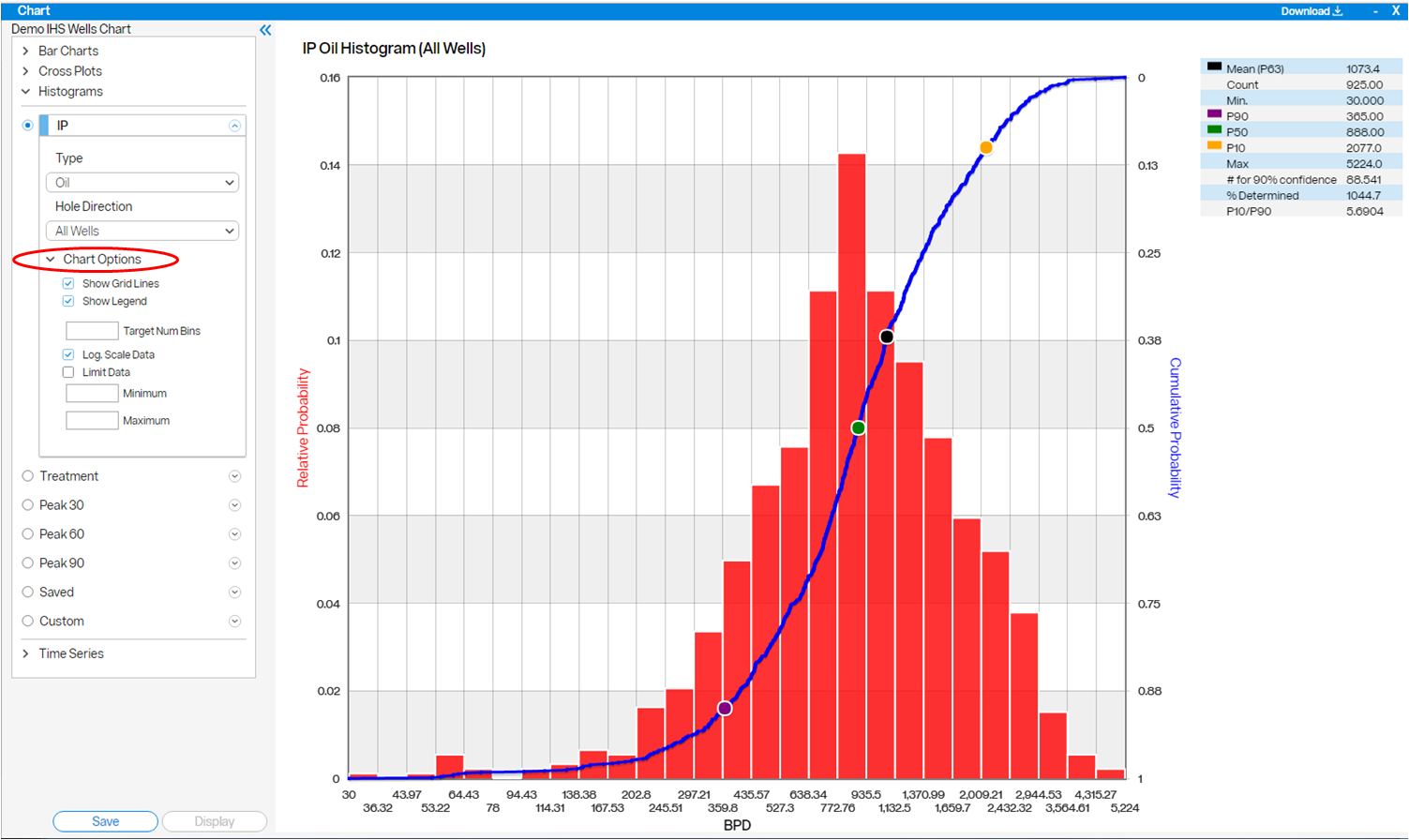1409x840 pixels.
Task: Select the Peak 30 radio button
Action: [28, 505]
